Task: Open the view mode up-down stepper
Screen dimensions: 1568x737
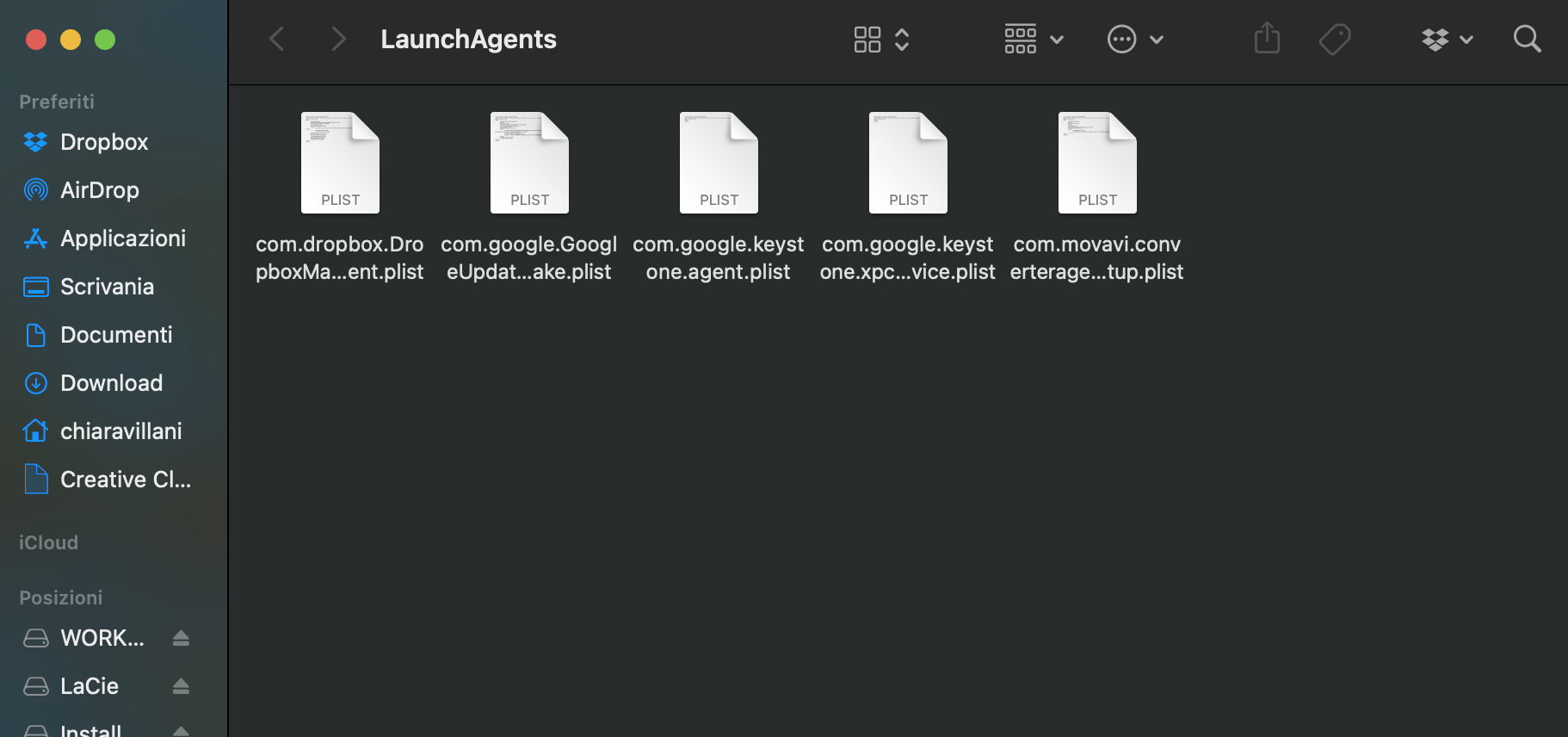Action: point(902,39)
